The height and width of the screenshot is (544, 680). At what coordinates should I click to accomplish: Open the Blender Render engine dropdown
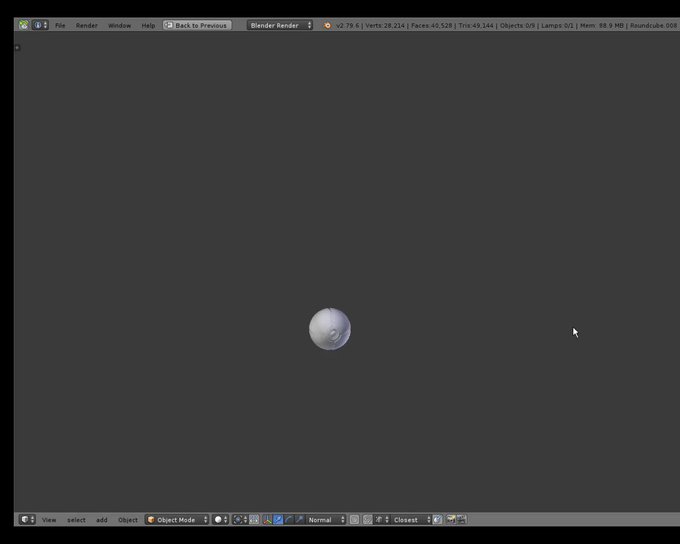click(280, 26)
